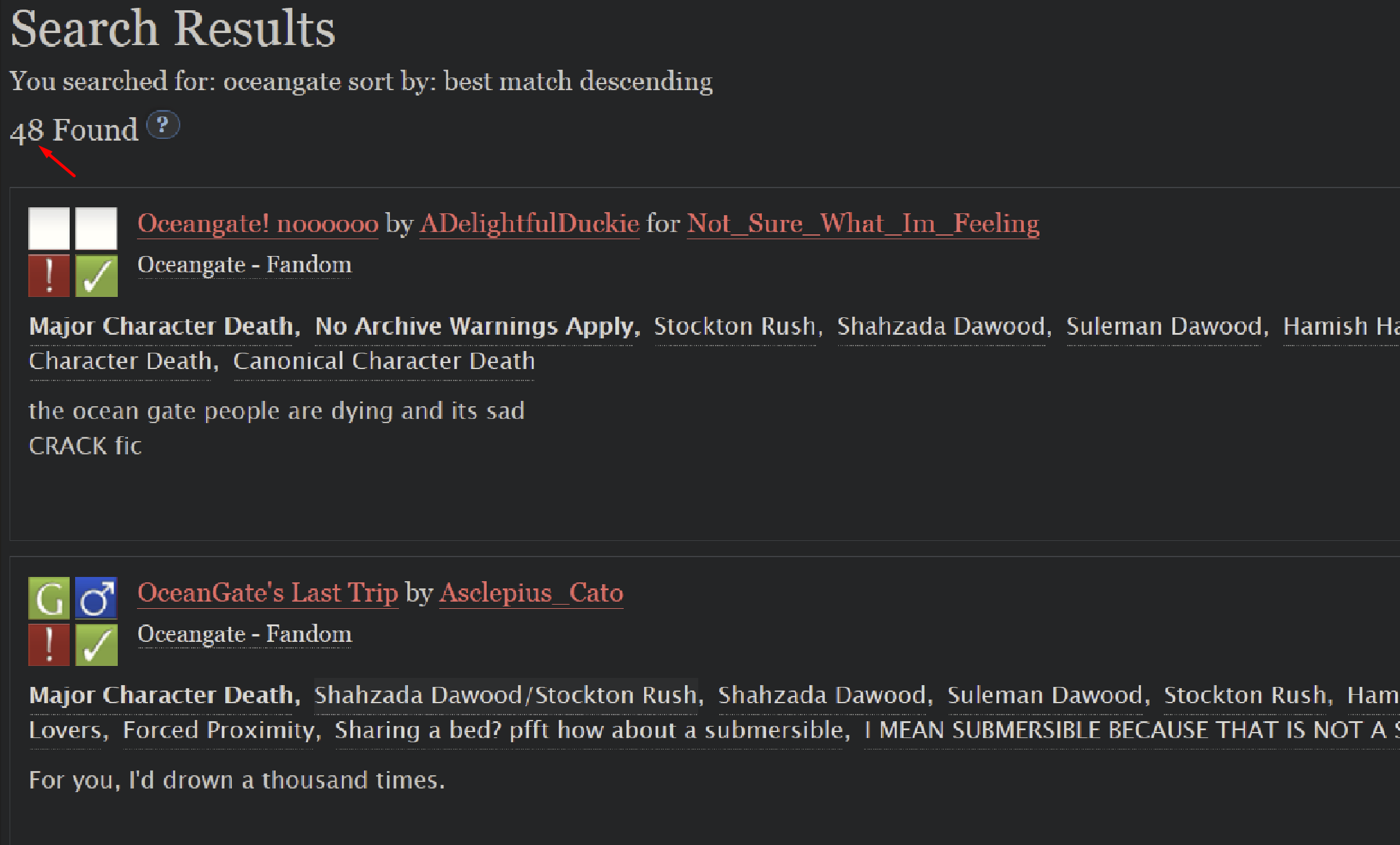Click the Search Results heading
The image size is (1400, 845).
pyautogui.click(x=172, y=28)
